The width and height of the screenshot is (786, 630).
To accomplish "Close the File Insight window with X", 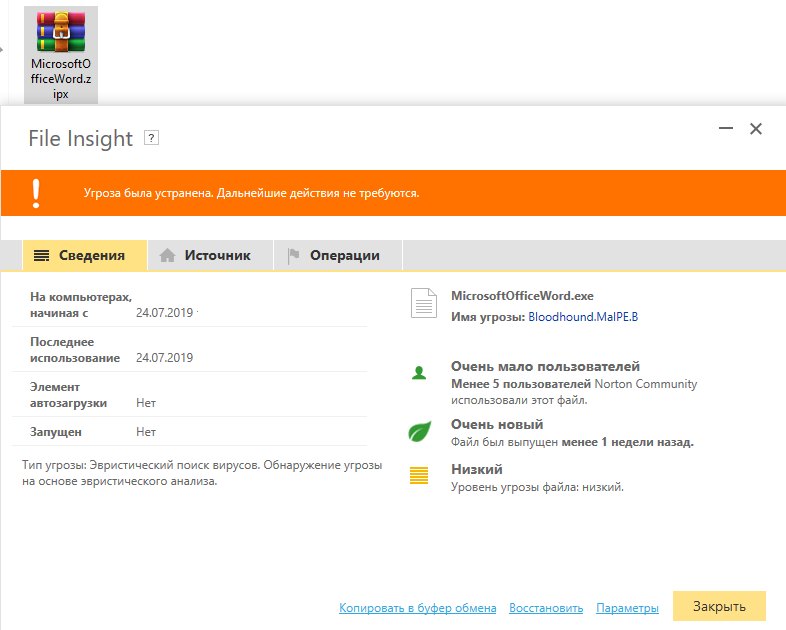I will click(x=756, y=129).
